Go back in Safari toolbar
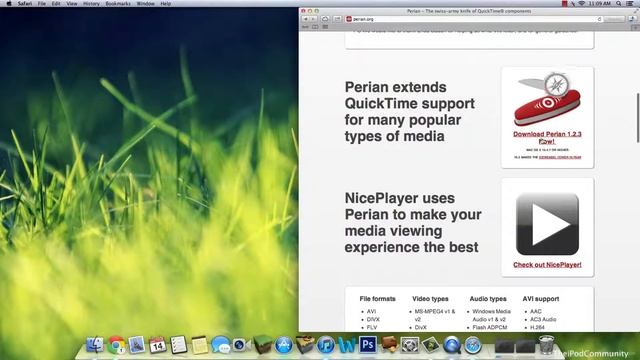This screenshot has height=360, width=640. 305,19
